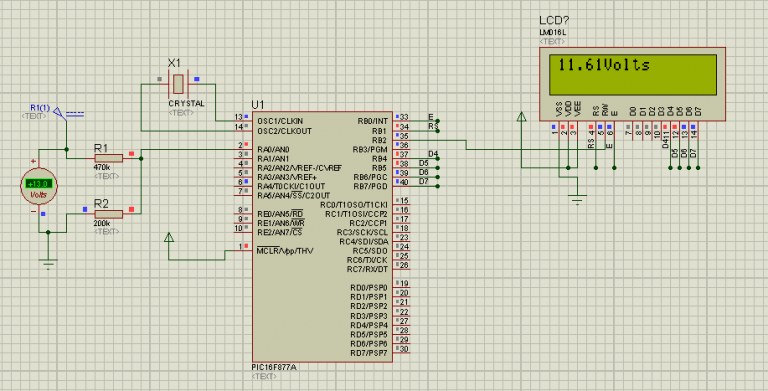Click the VEE pin label on LCD
Screen dimensions: 768x391
coord(577,109)
